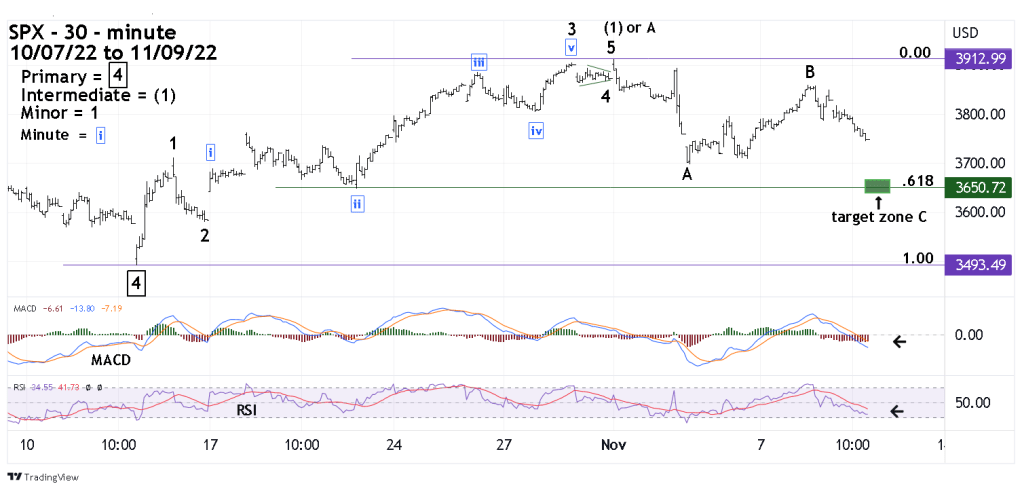Click the Nov date on time axis
The height and width of the screenshot is (490, 1022).
pyautogui.click(x=610, y=443)
